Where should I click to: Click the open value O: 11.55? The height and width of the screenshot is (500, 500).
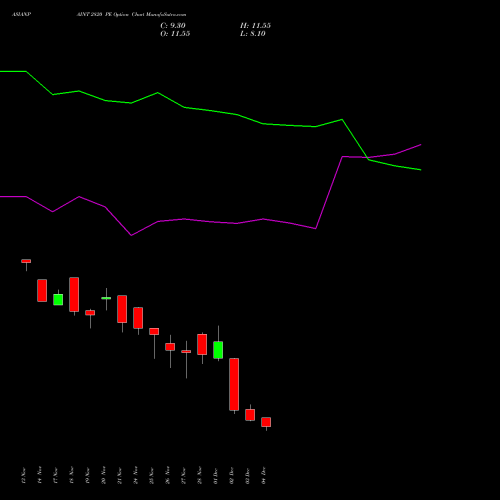point(175,34)
